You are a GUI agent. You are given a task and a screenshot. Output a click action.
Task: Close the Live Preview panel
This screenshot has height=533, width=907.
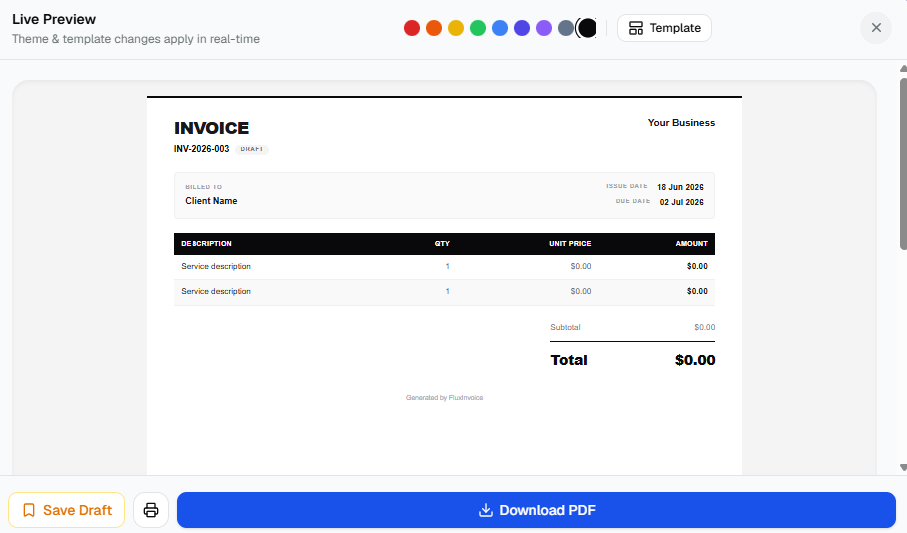876,28
